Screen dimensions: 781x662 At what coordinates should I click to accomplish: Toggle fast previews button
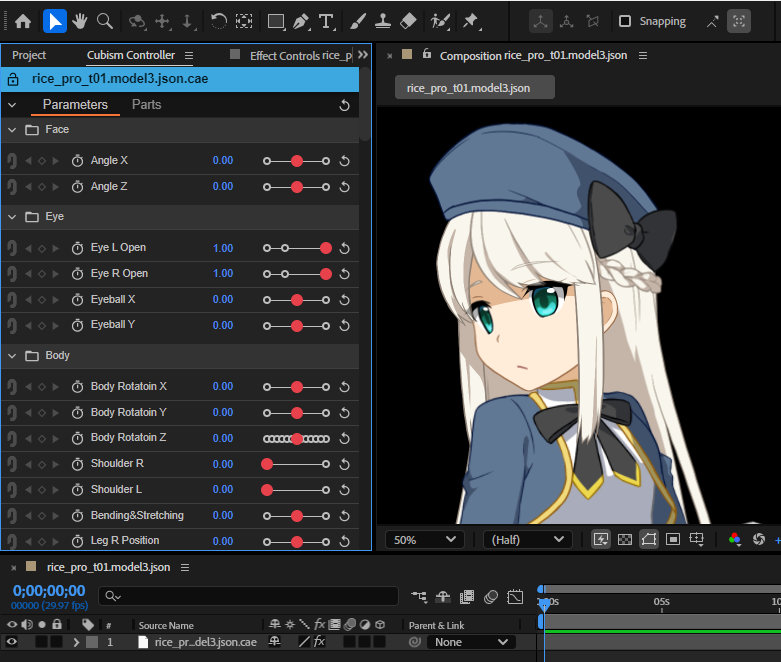click(601, 539)
